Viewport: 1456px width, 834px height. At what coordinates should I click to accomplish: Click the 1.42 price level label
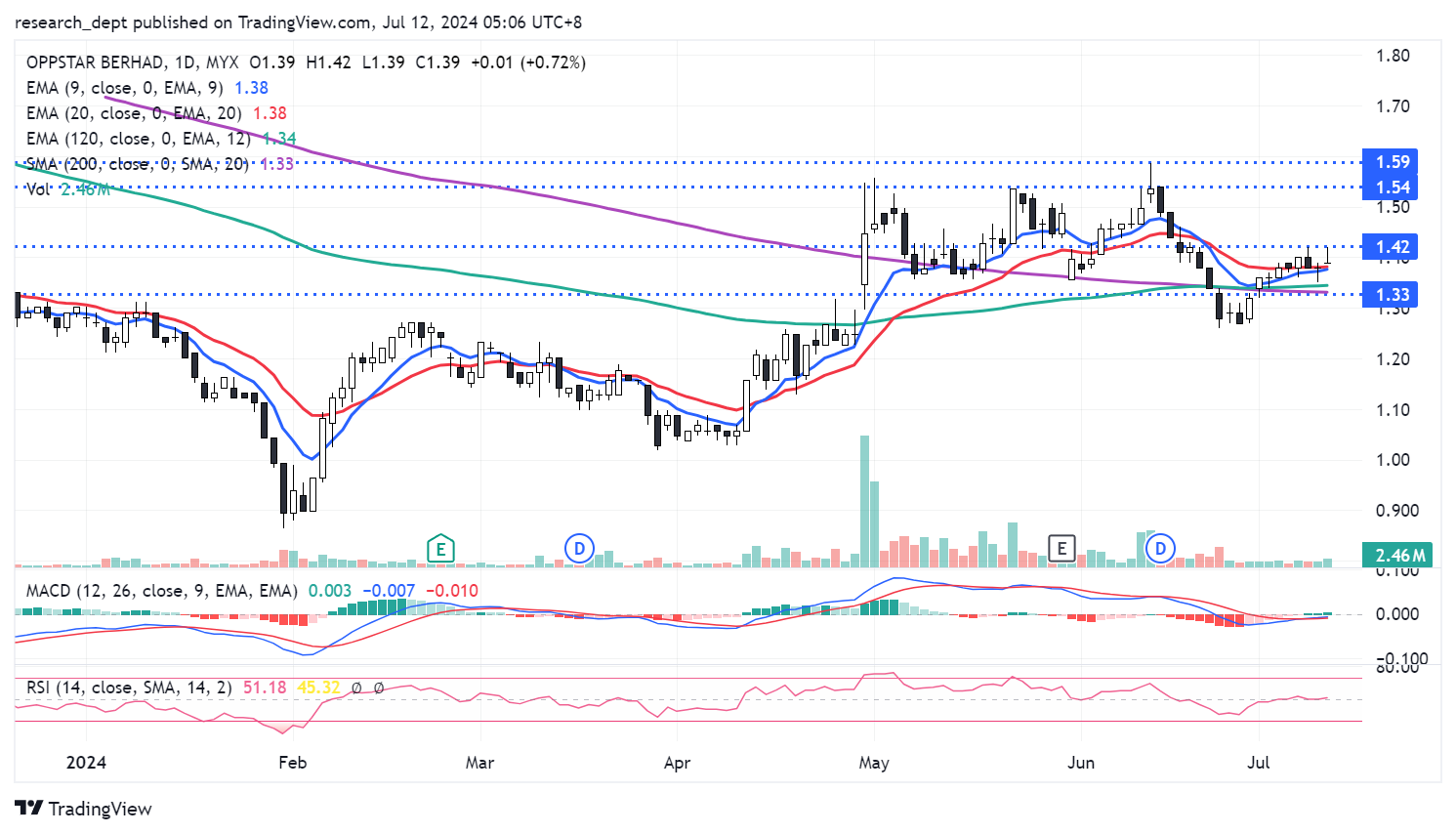click(1392, 247)
